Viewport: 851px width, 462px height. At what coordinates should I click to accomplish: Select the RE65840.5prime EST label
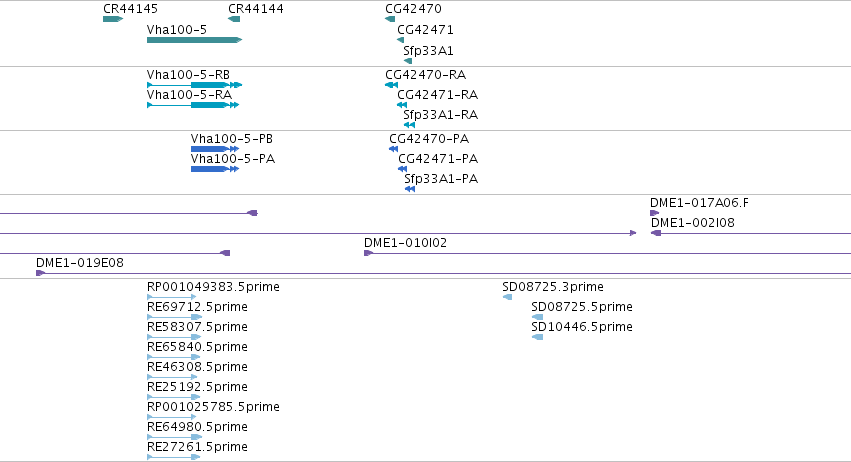pos(198,347)
